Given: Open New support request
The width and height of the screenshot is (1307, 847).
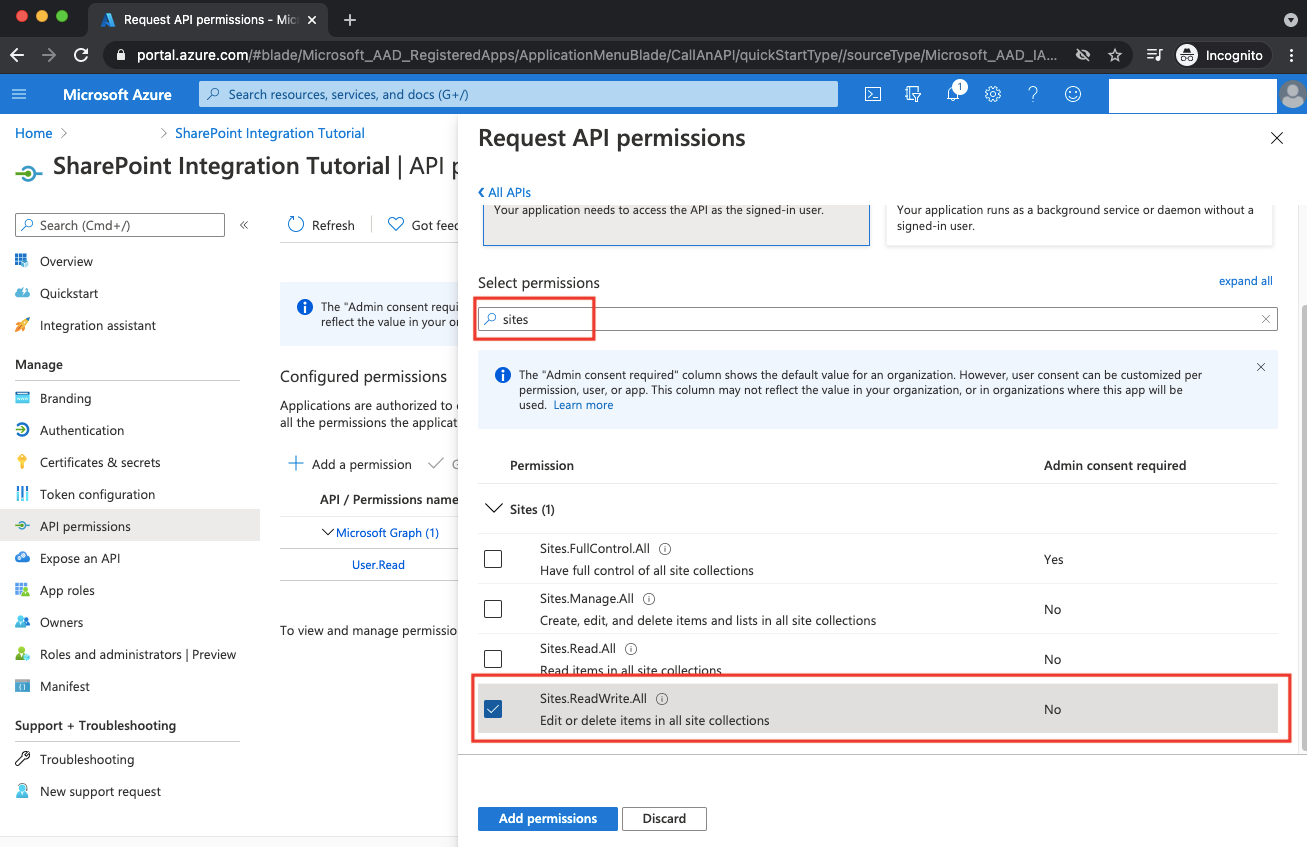Looking at the screenshot, I should pyautogui.click(x=100, y=791).
